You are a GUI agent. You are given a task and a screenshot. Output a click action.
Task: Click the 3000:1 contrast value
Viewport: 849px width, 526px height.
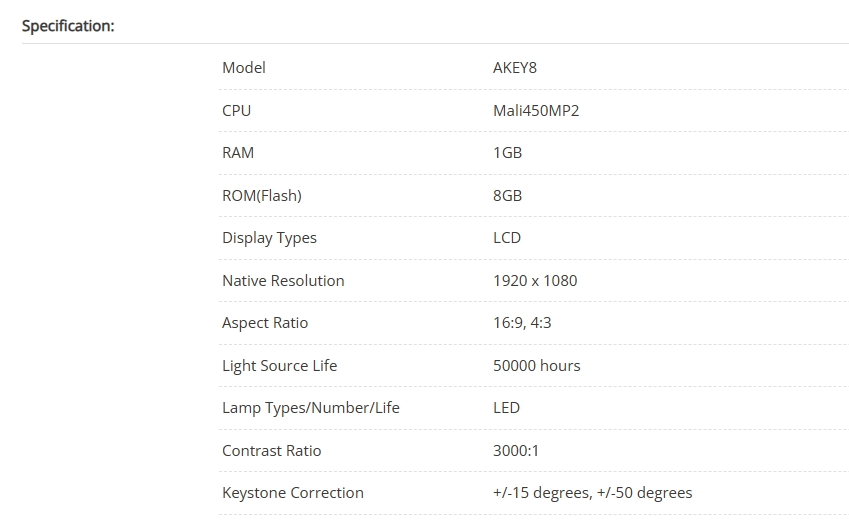click(x=516, y=451)
